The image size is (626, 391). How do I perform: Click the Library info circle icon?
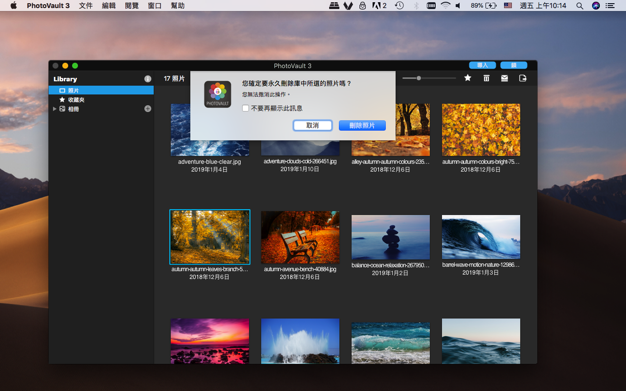(148, 79)
